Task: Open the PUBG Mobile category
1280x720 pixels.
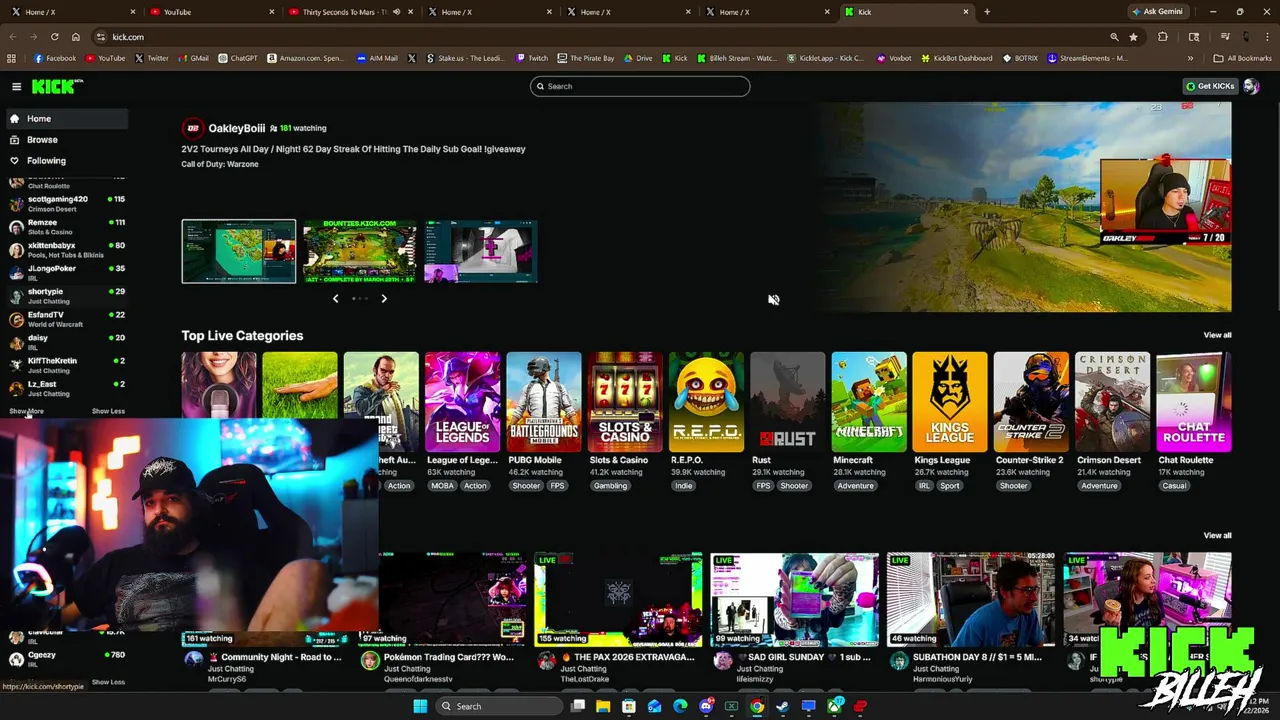Action: pos(544,402)
